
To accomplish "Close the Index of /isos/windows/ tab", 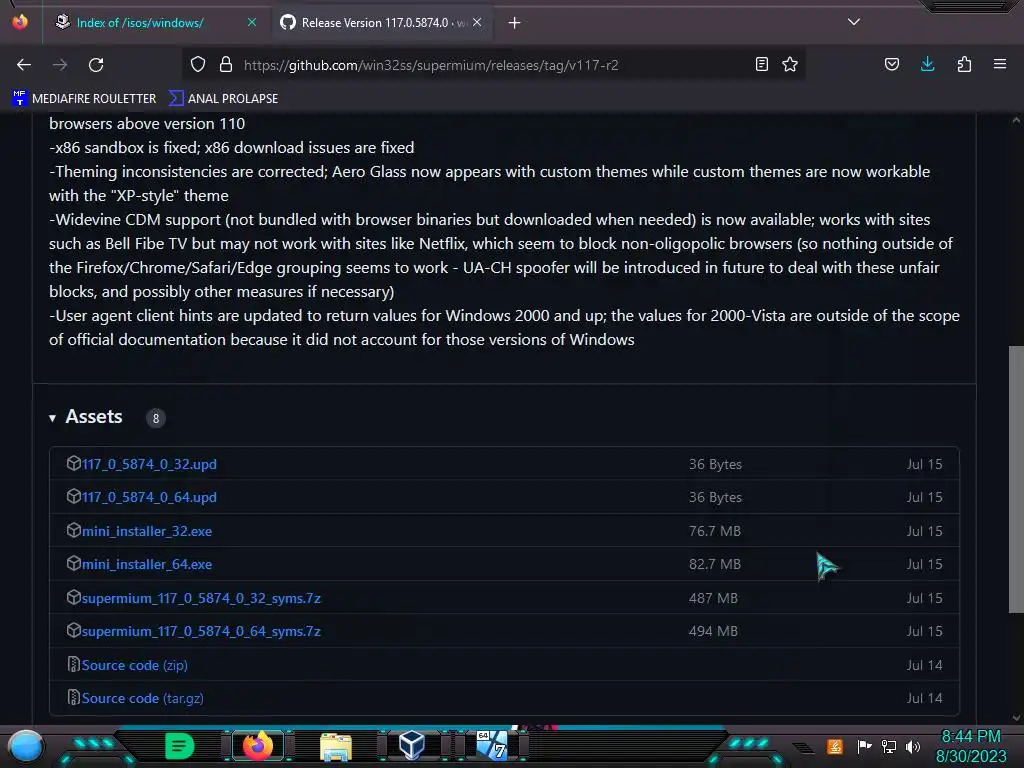I will [x=252, y=23].
